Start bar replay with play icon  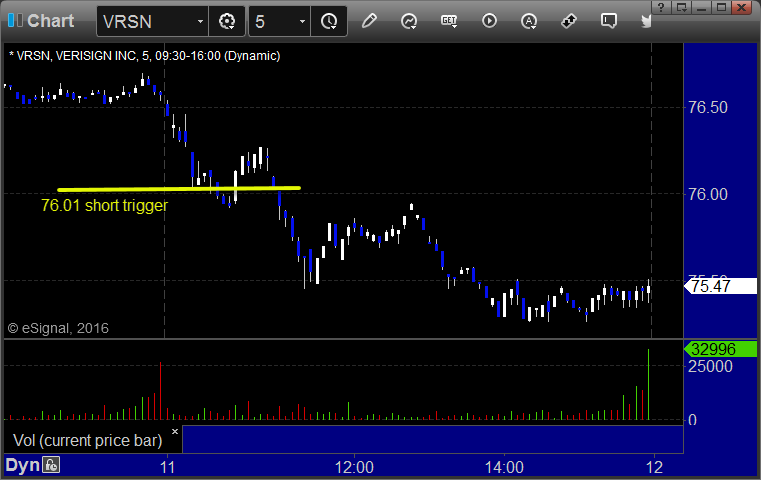point(489,21)
